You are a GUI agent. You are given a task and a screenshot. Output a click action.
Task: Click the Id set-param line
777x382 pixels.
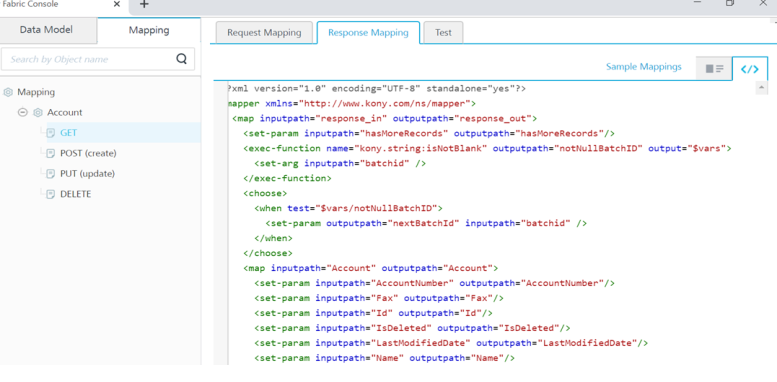pyautogui.click(x=374, y=313)
